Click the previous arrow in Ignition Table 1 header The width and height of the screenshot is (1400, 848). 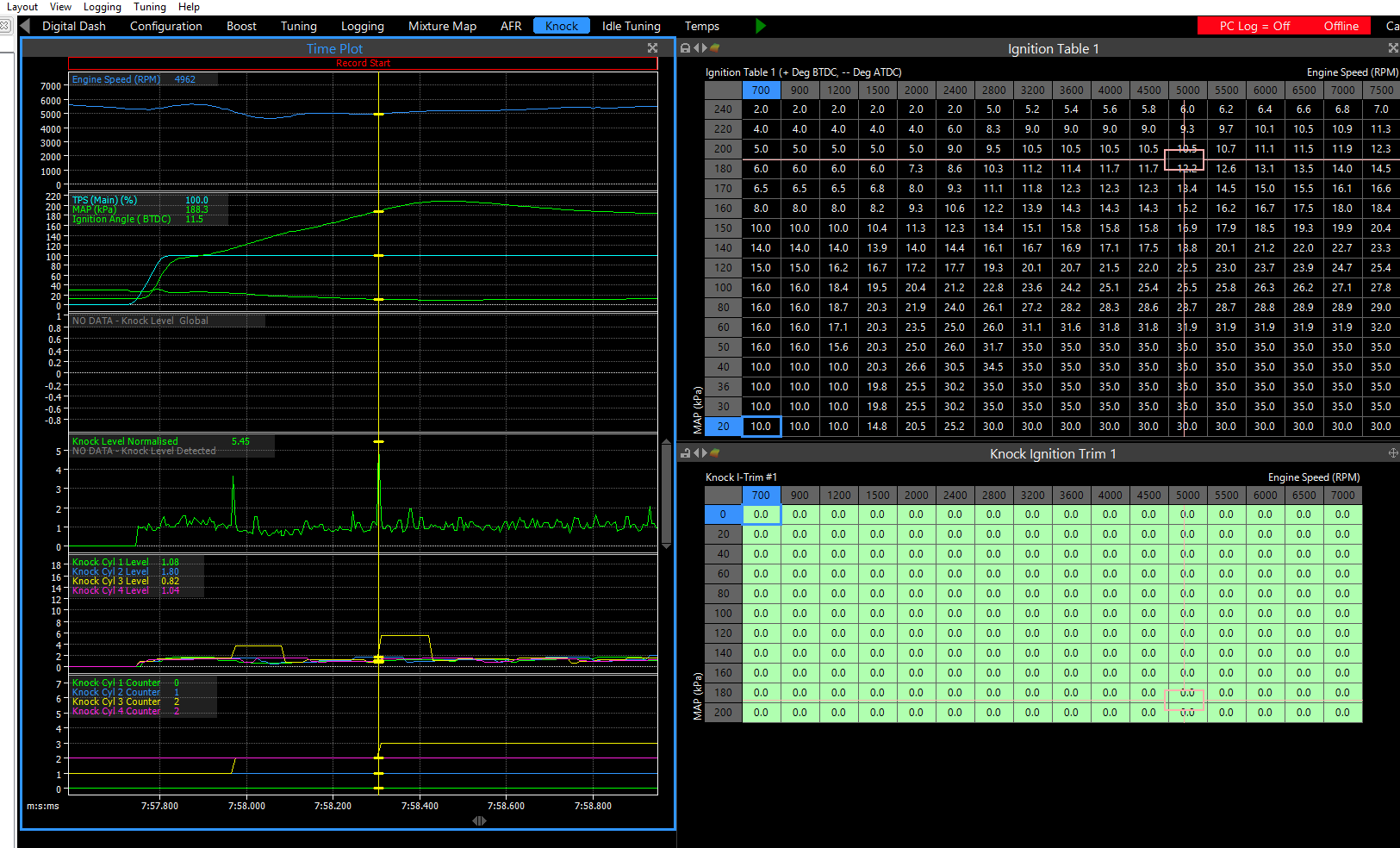point(695,49)
